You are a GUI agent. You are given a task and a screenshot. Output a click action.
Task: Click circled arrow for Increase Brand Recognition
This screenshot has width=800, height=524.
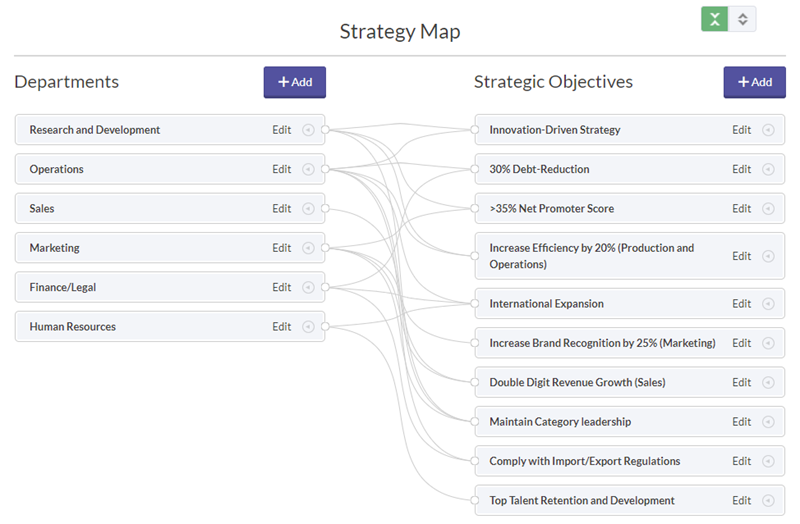(x=768, y=343)
